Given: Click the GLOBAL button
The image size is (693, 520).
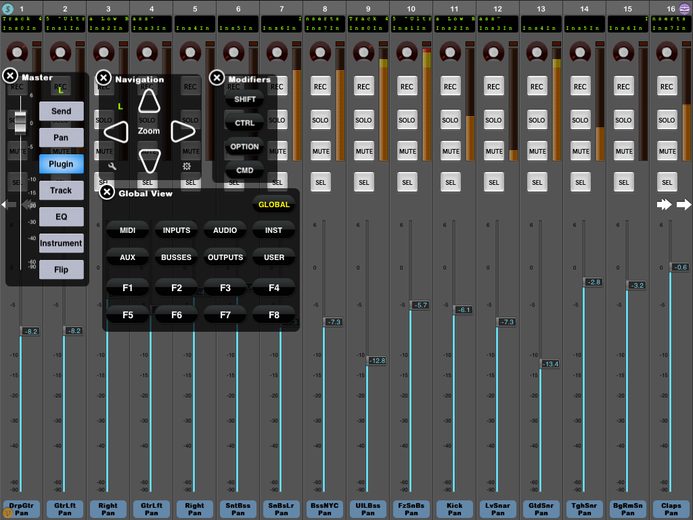Looking at the screenshot, I should (x=274, y=205).
